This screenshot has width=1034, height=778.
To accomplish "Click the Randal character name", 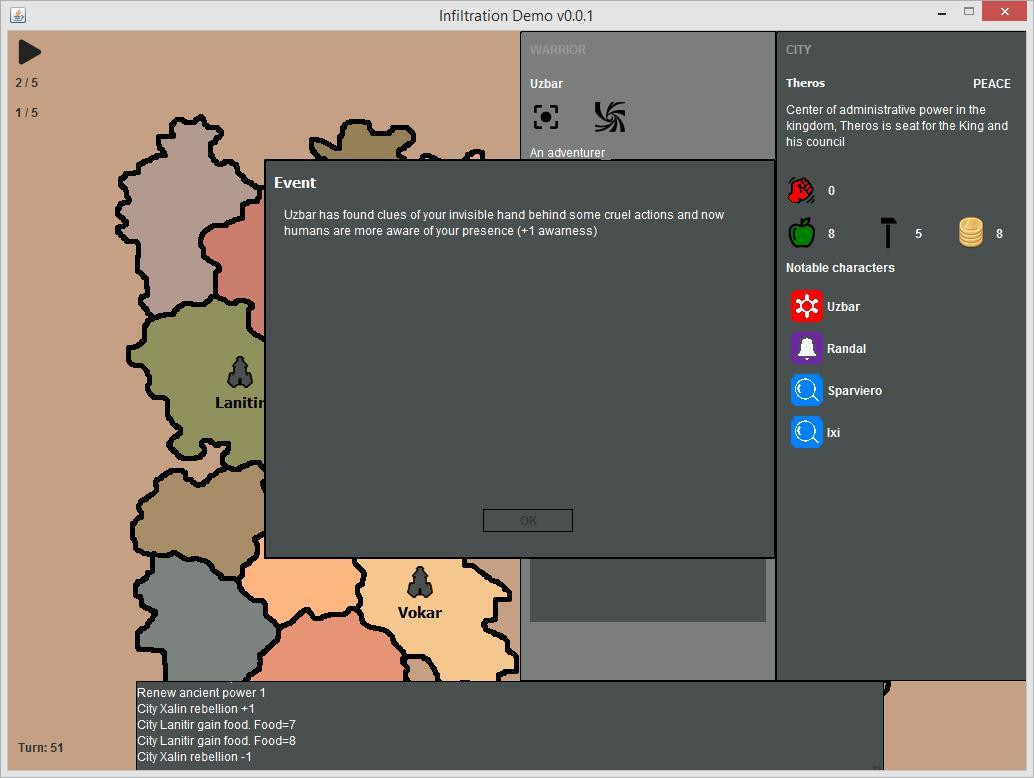I will [x=846, y=349].
